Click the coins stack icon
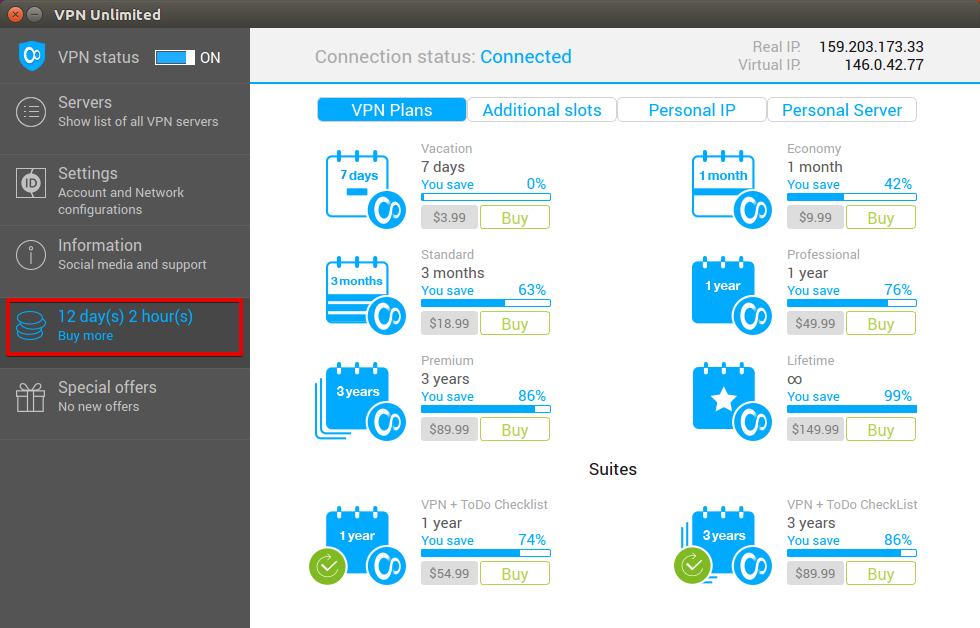Image resolution: width=980 pixels, height=628 pixels. (x=31, y=326)
